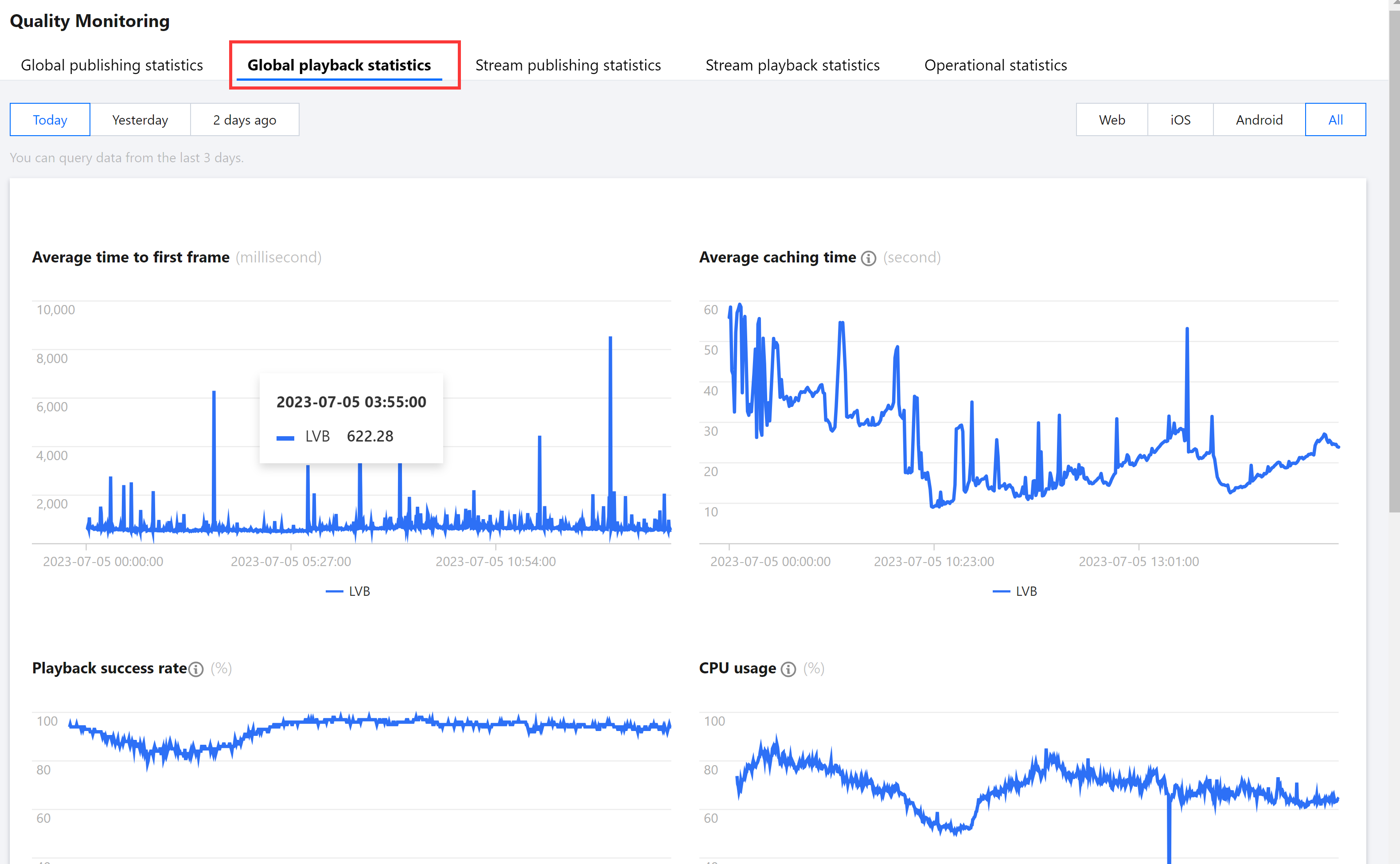Filter statistics by iOS platform
1400x864 pixels.
1180,120
